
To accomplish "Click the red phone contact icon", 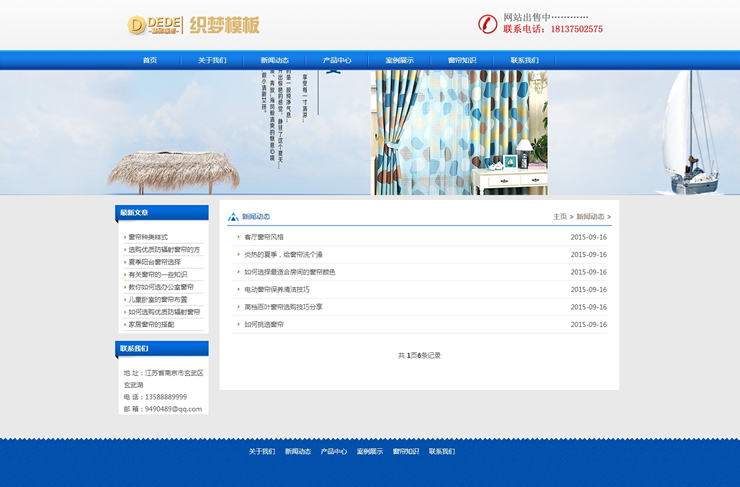I will [x=487, y=24].
